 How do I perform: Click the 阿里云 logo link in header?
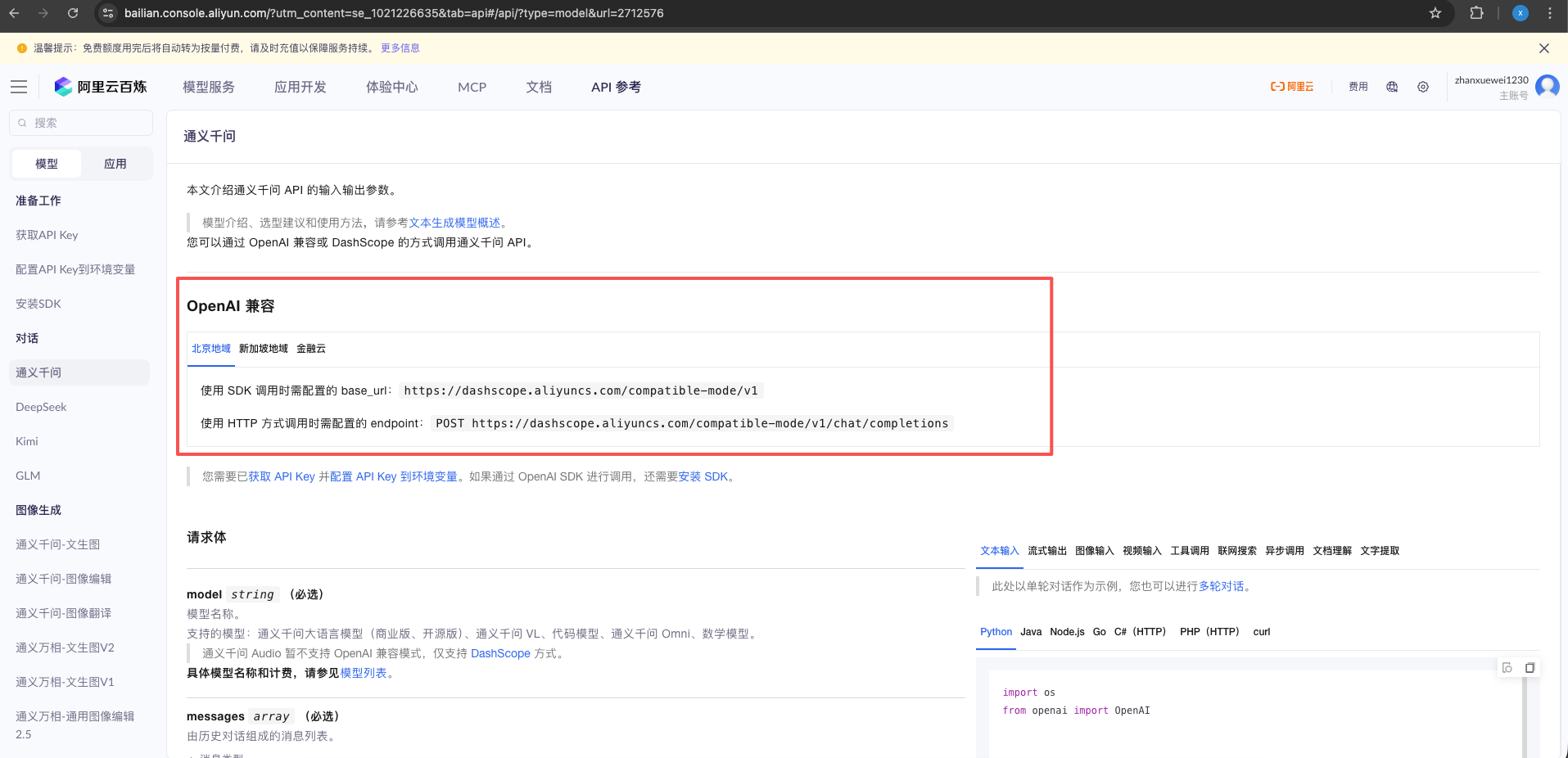coord(1292,87)
